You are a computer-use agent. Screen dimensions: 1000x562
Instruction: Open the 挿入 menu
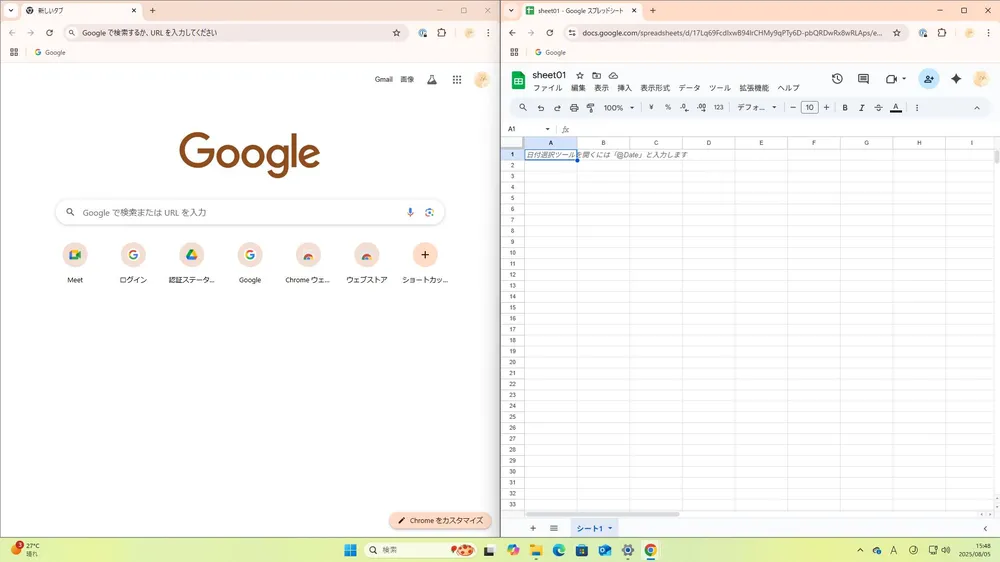click(x=624, y=88)
